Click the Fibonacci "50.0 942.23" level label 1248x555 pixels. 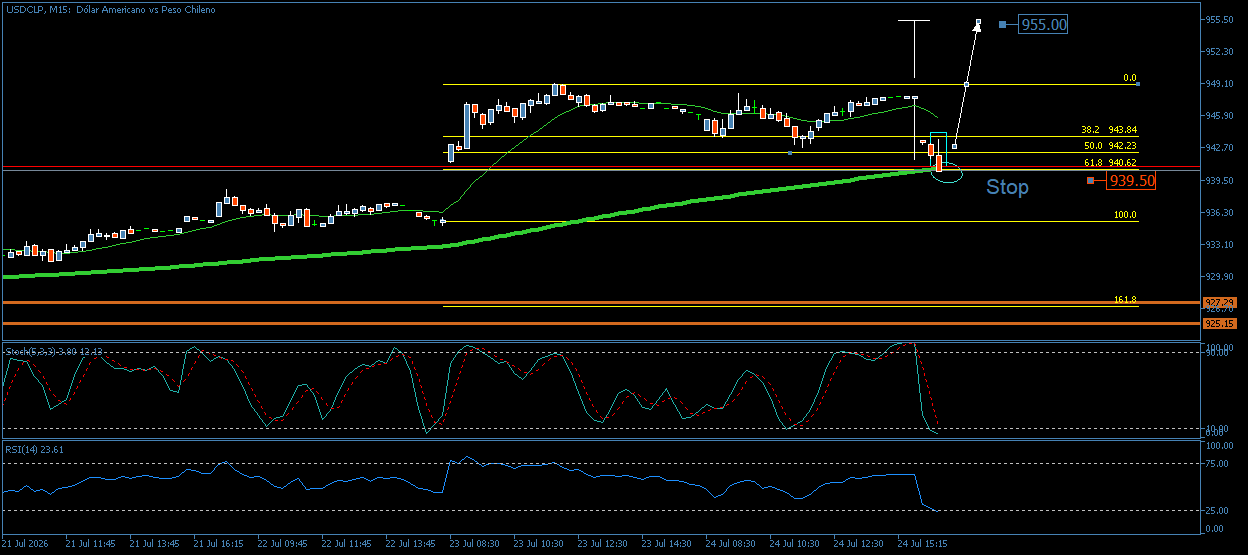[1109, 146]
